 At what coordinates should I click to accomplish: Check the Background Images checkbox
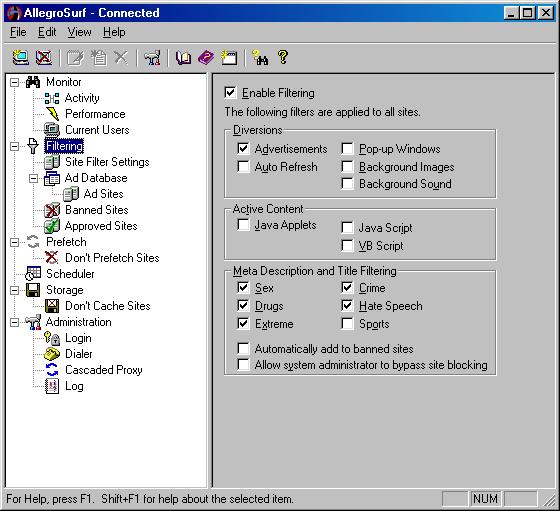pos(347,166)
